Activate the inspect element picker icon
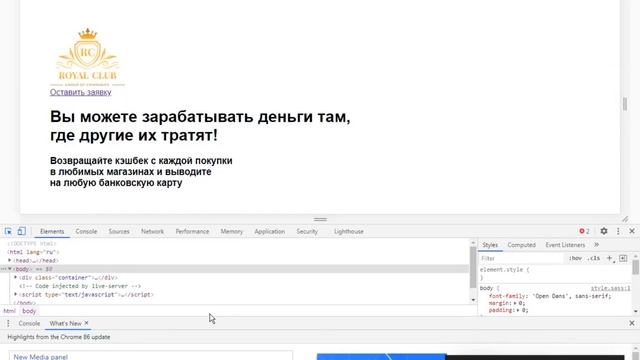This screenshot has height=360, width=640. pos(8,231)
